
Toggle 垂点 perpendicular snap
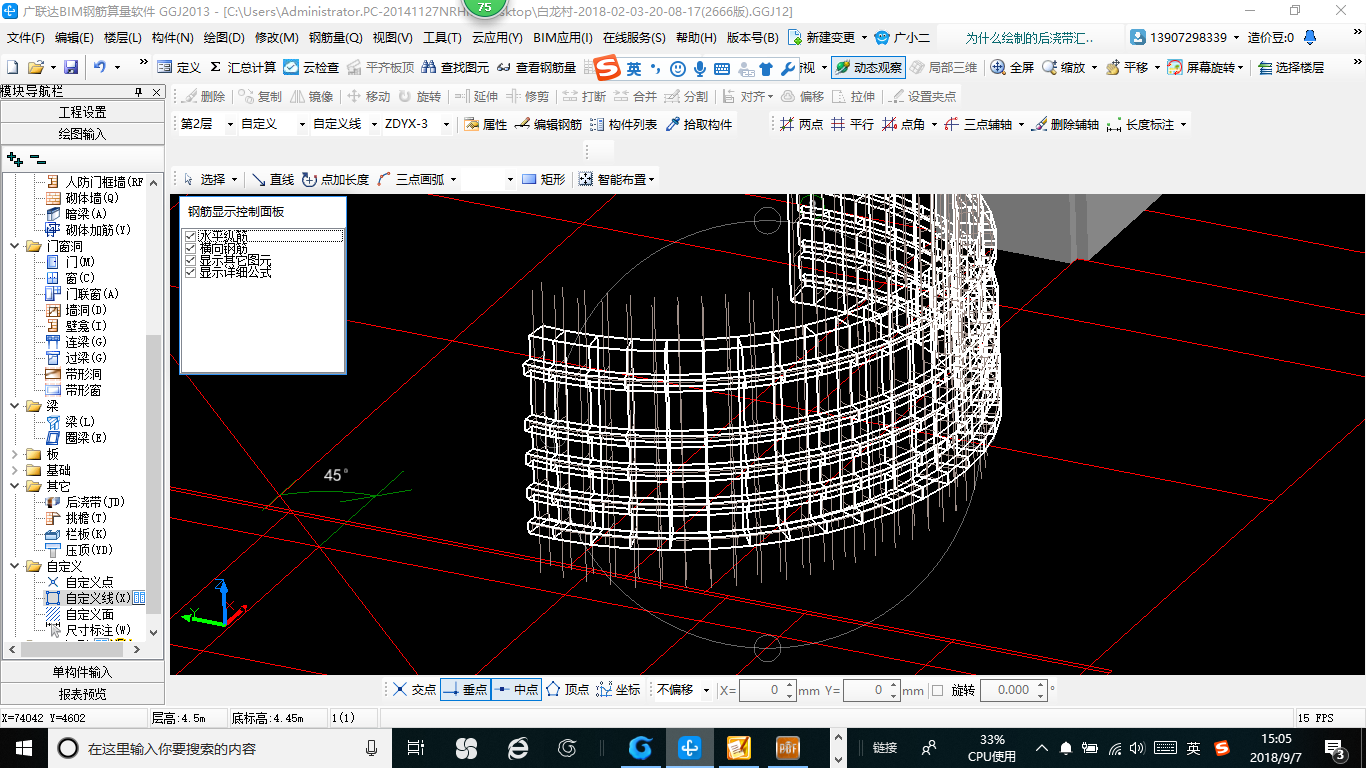[x=465, y=690]
